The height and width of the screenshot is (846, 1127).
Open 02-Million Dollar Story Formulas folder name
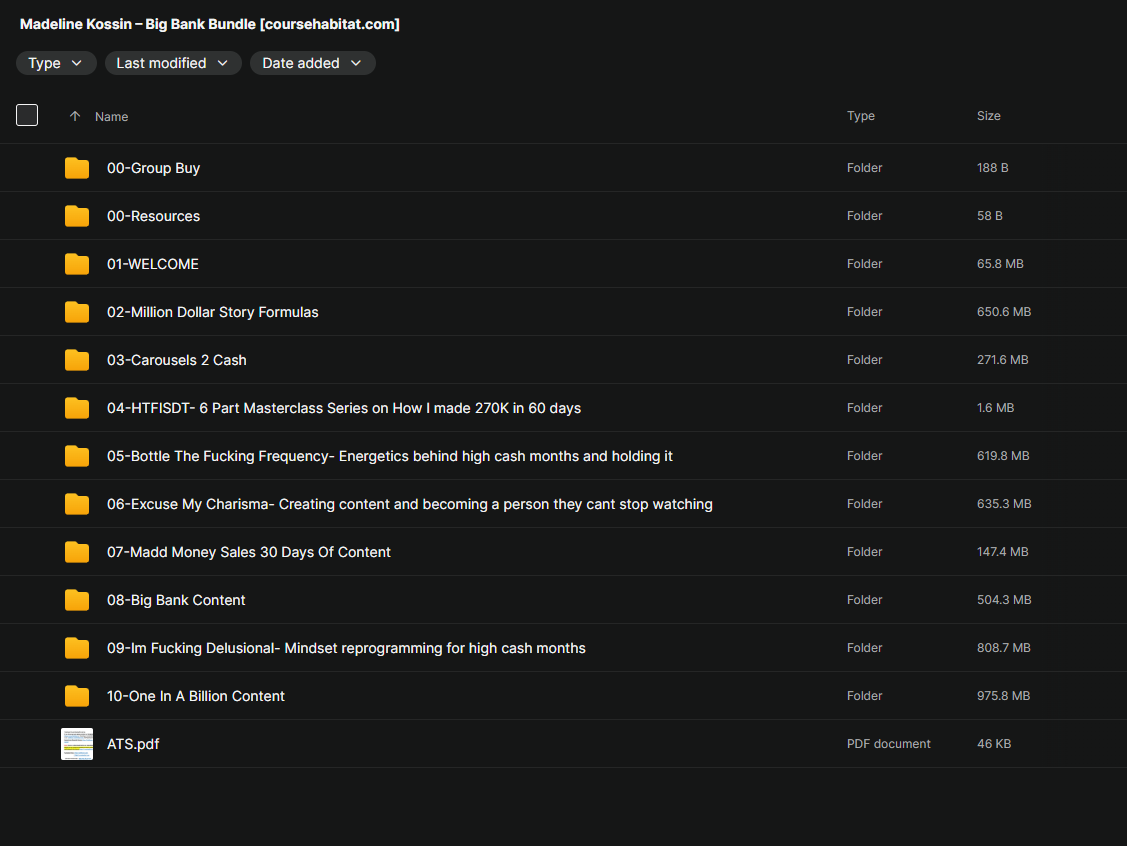pos(213,312)
